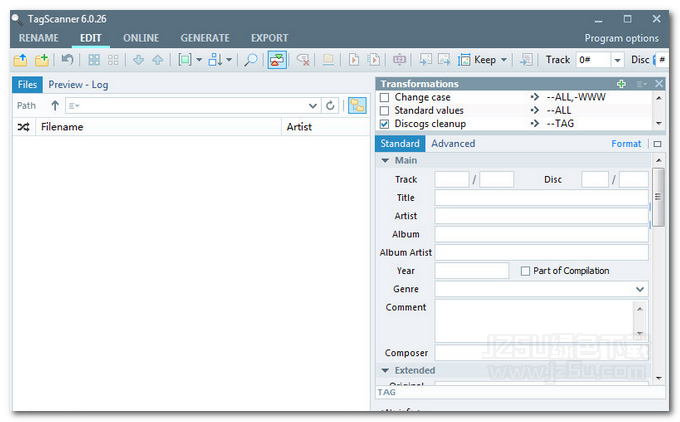Switch to the EDIT tab

91,38
